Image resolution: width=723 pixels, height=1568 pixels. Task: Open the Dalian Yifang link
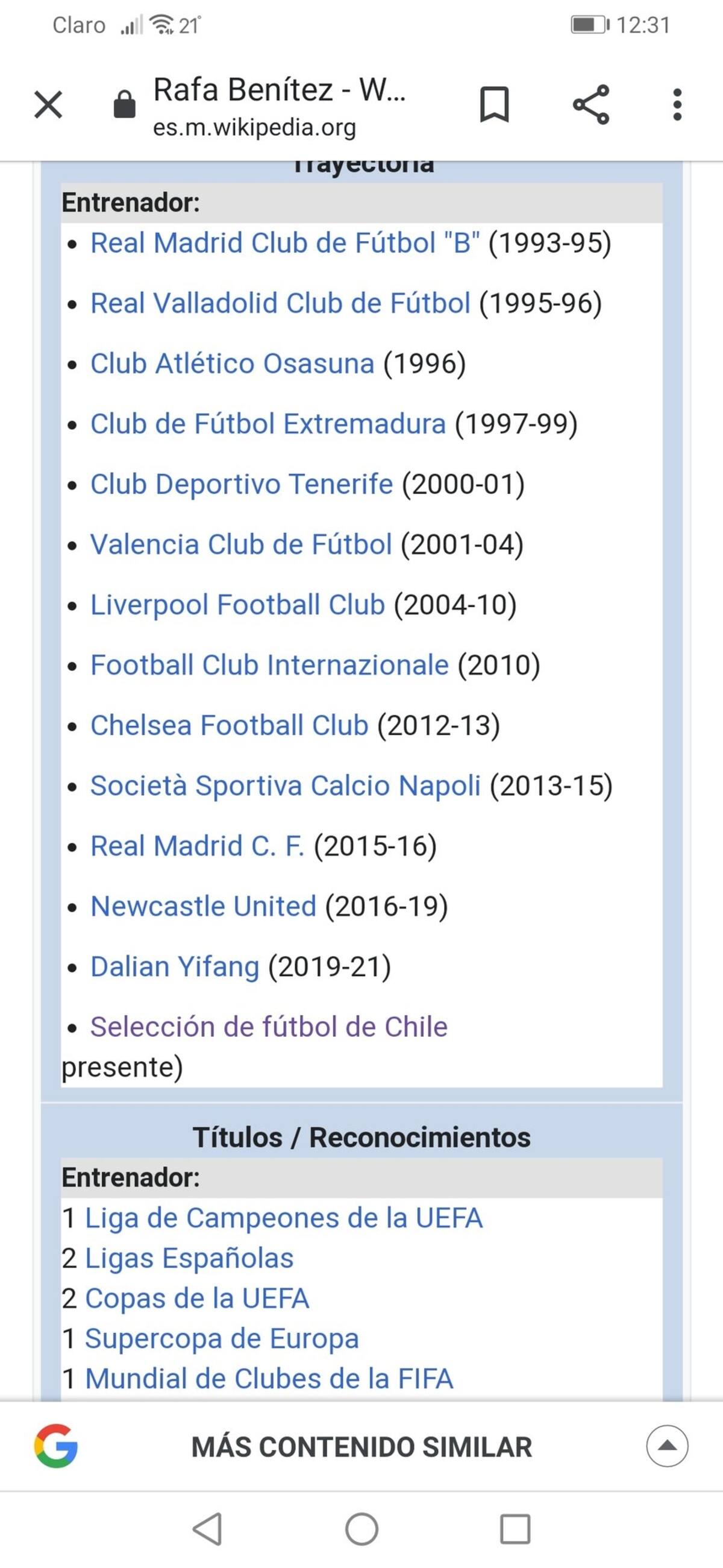[x=175, y=966]
